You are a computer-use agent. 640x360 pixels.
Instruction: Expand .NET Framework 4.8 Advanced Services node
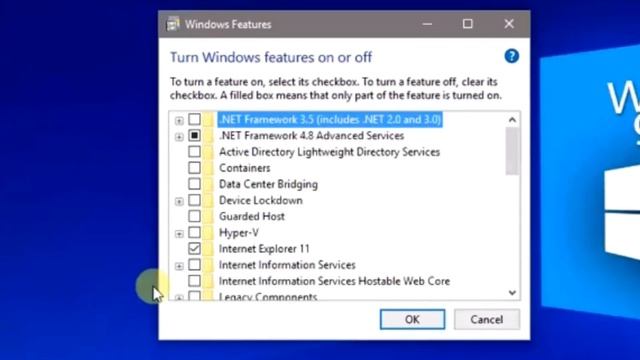[x=179, y=137]
